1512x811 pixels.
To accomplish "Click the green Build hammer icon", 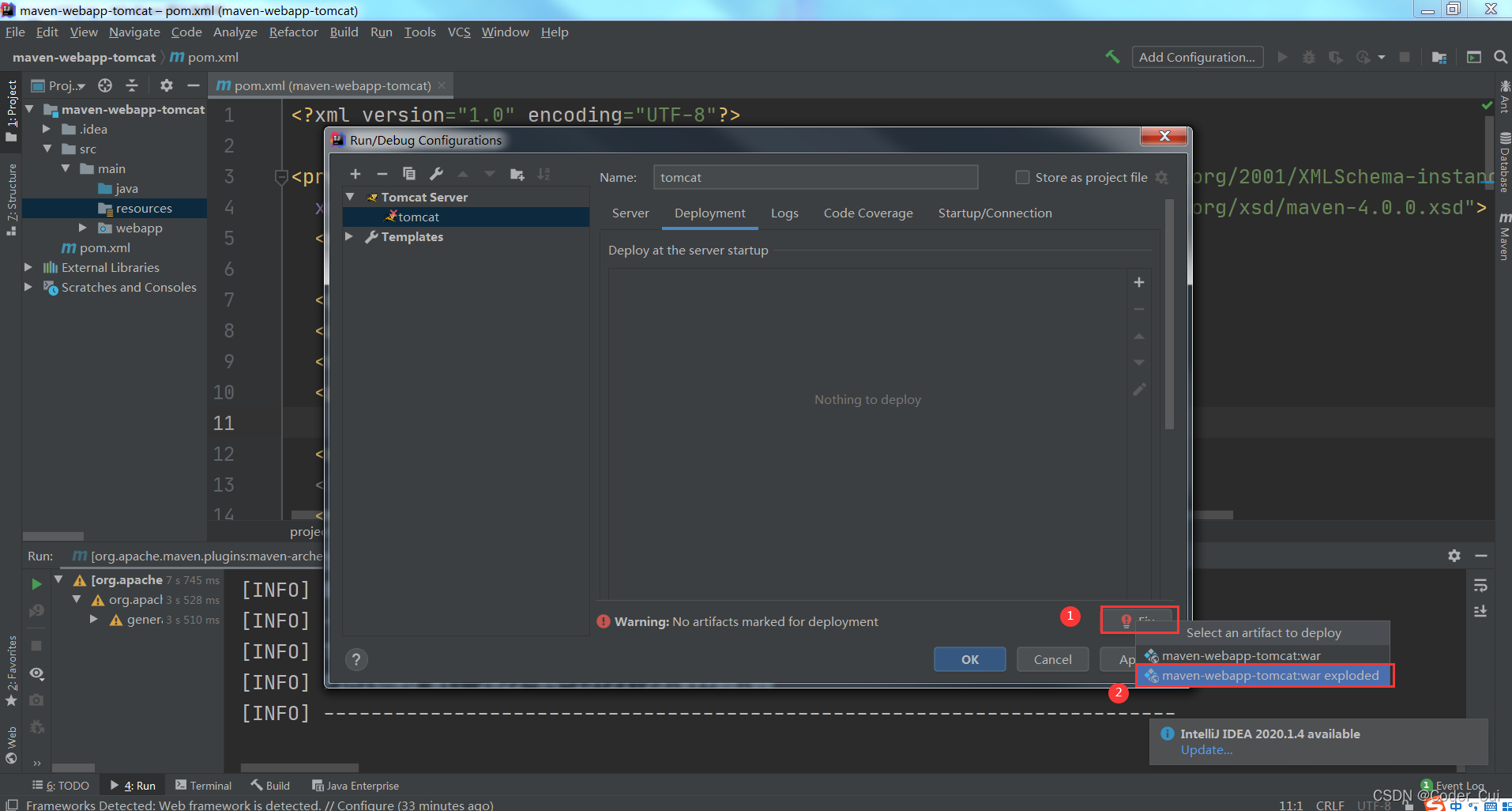I will (1112, 57).
